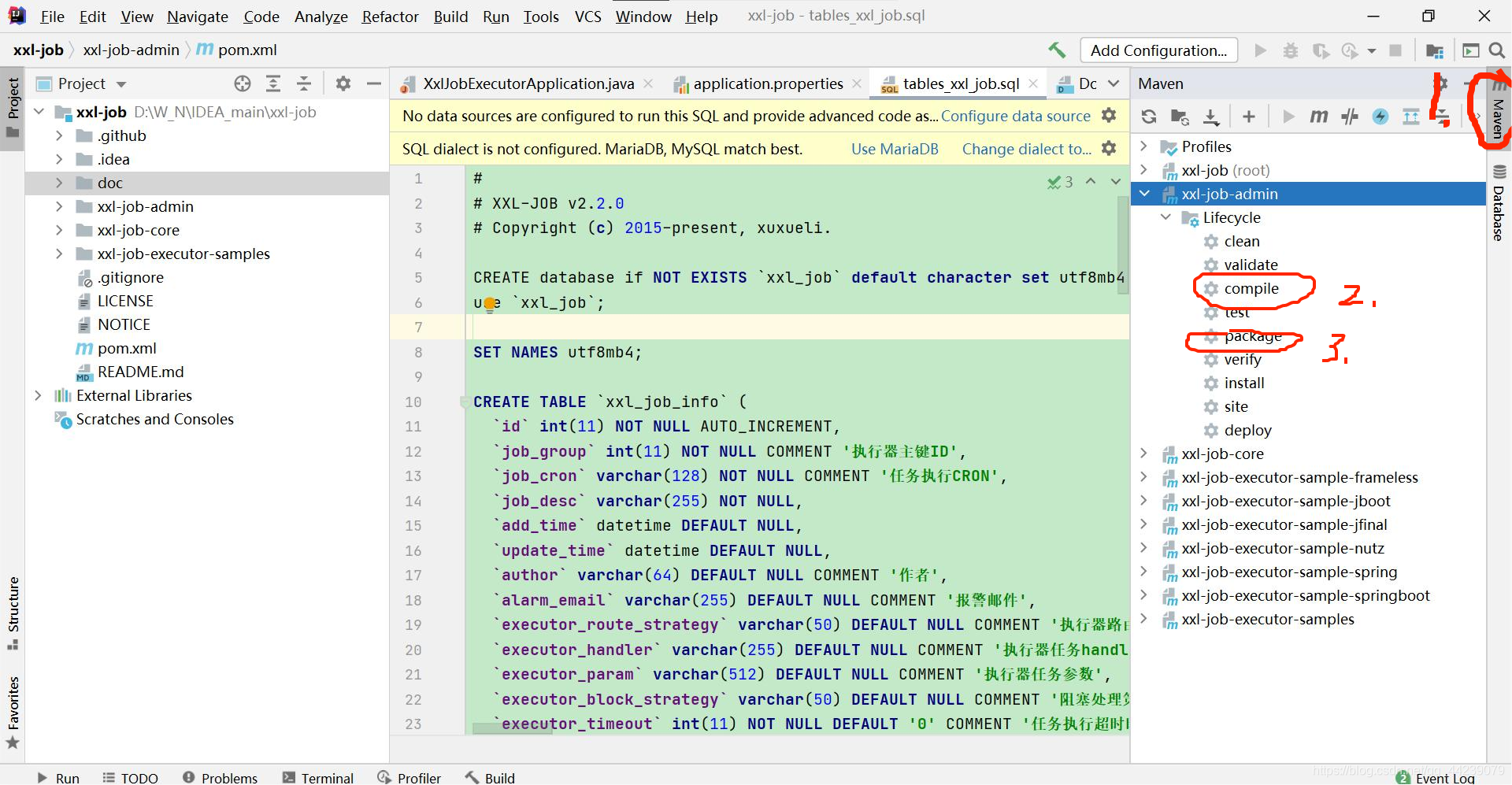Expand xxl-job-executor-sample-springboot Maven module

click(x=1144, y=595)
